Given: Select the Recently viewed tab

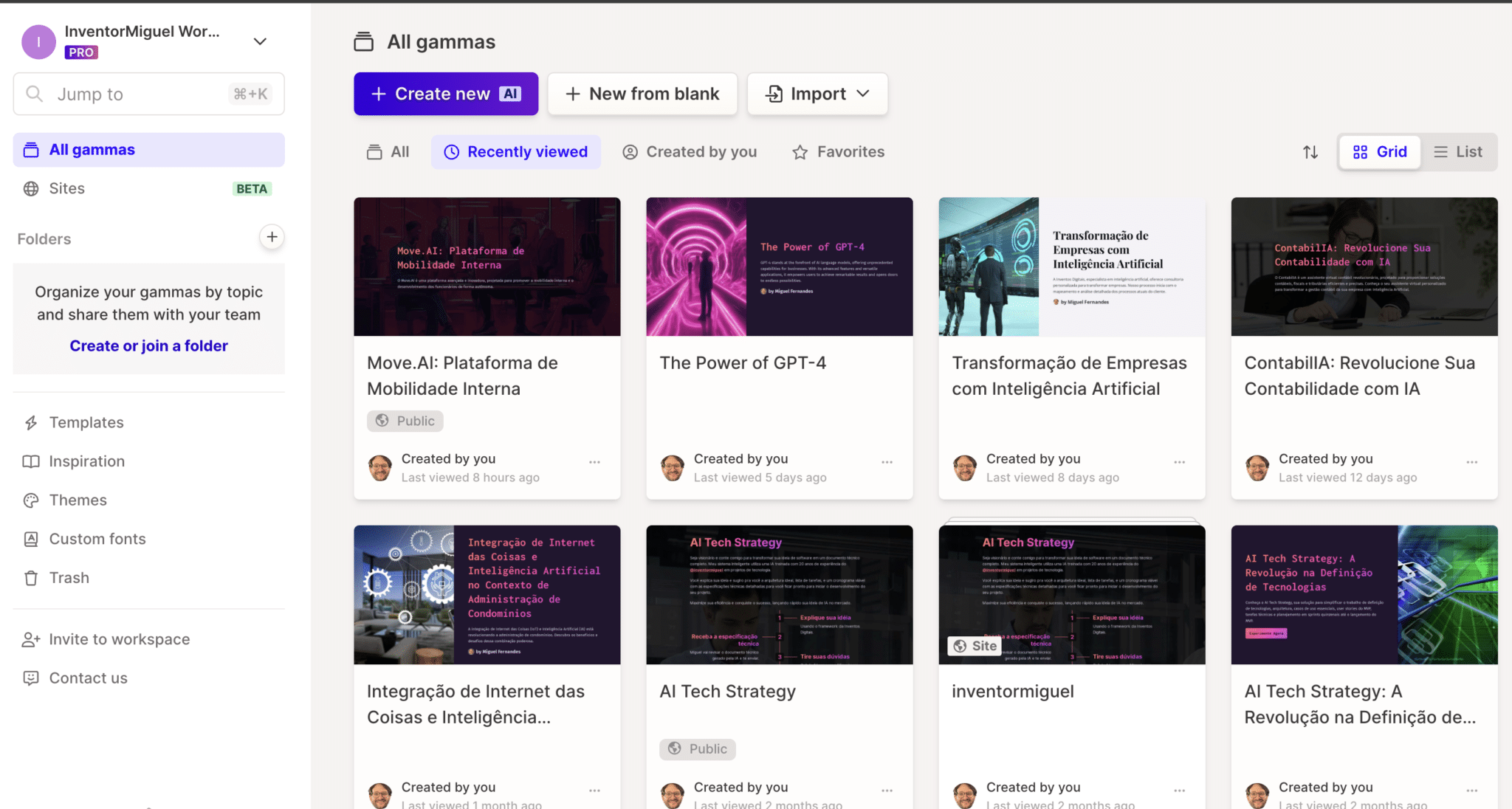Looking at the screenshot, I should pos(515,152).
